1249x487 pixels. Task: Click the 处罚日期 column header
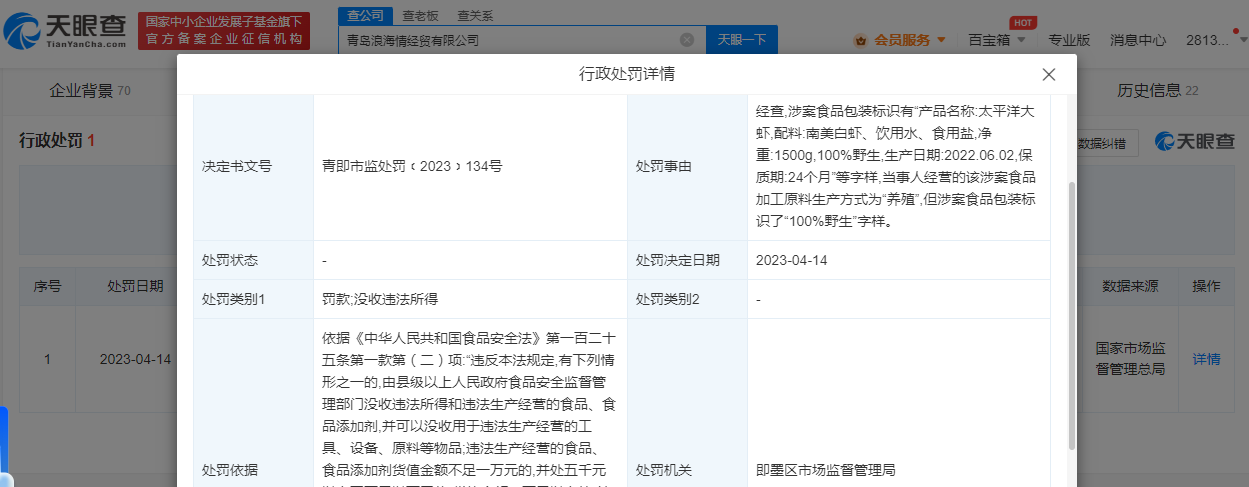[x=135, y=286]
